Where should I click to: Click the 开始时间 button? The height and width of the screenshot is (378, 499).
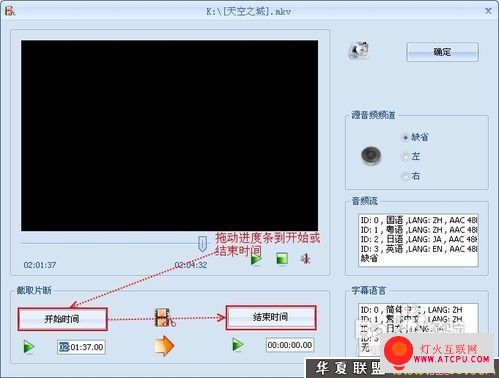[x=63, y=319]
